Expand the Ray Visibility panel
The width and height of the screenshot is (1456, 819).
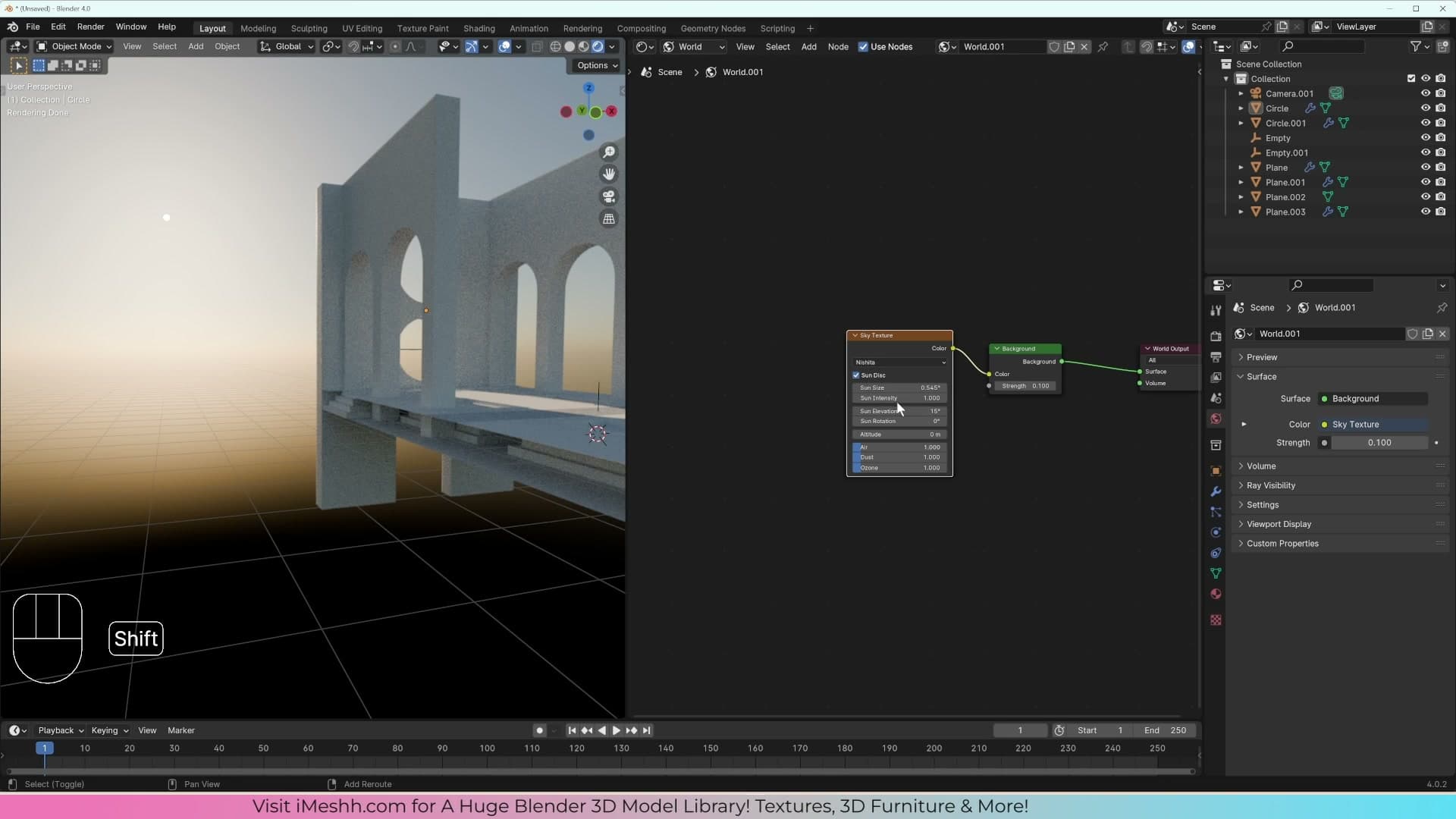click(x=1270, y=486)
